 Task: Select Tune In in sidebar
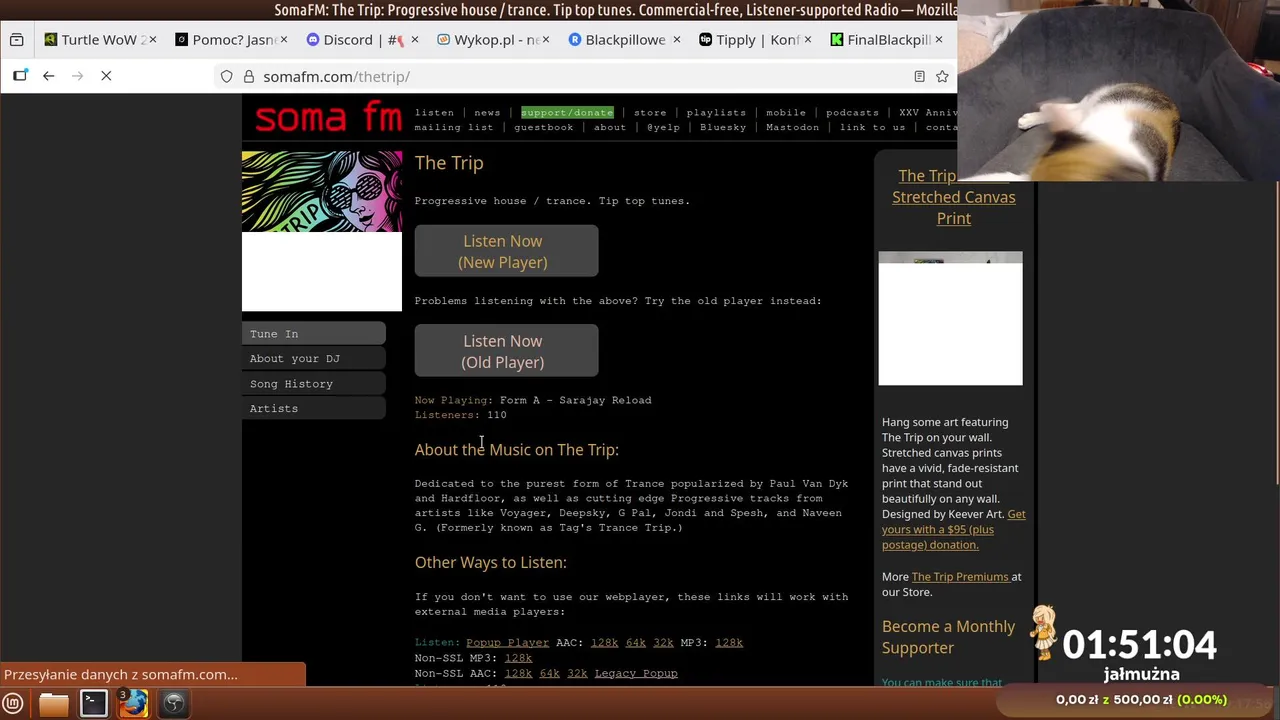(314, 334)
